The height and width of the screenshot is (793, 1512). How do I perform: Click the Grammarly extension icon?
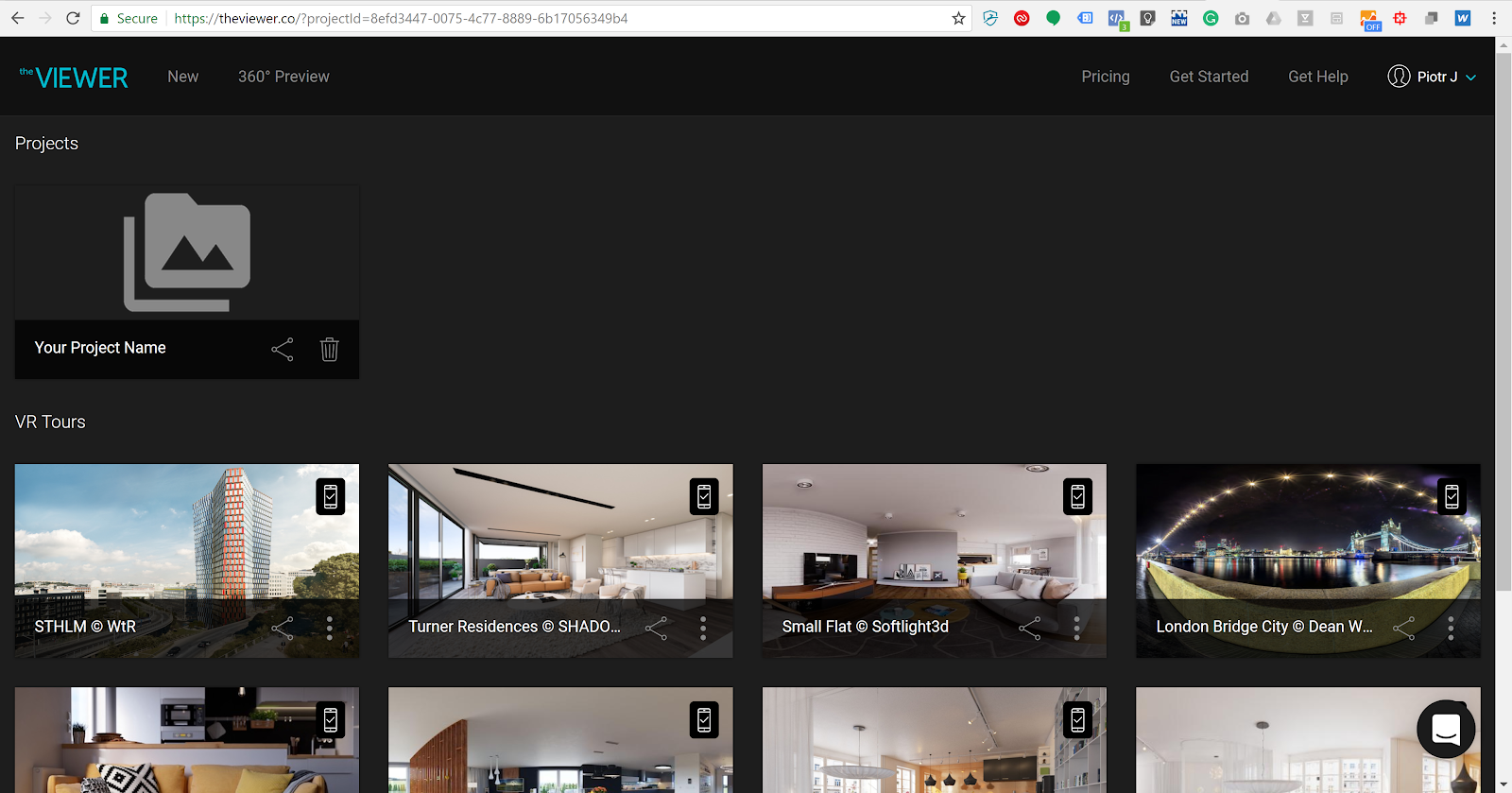[1211, 18]
